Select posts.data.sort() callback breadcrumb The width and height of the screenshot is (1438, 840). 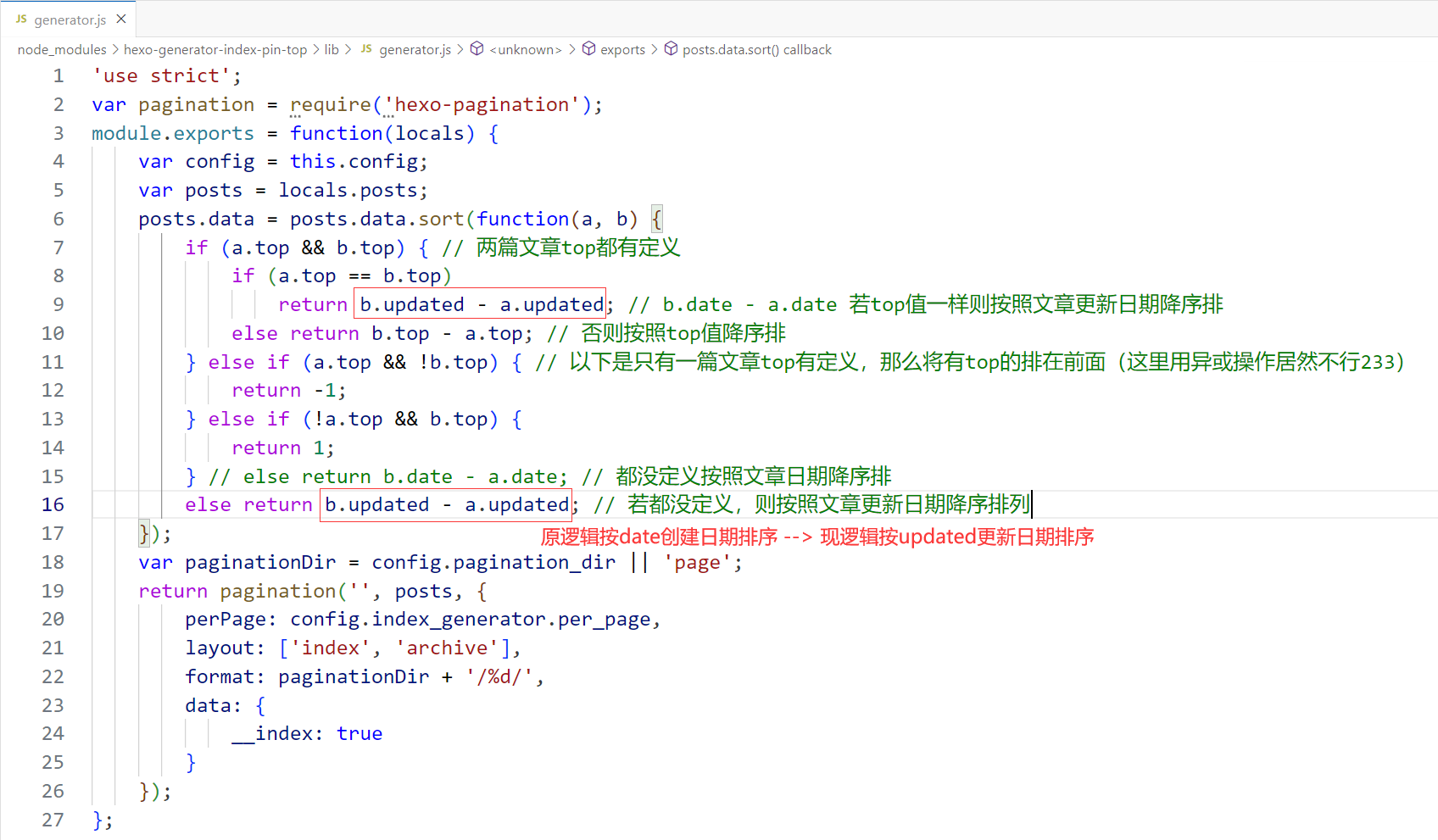coord(756,50)
